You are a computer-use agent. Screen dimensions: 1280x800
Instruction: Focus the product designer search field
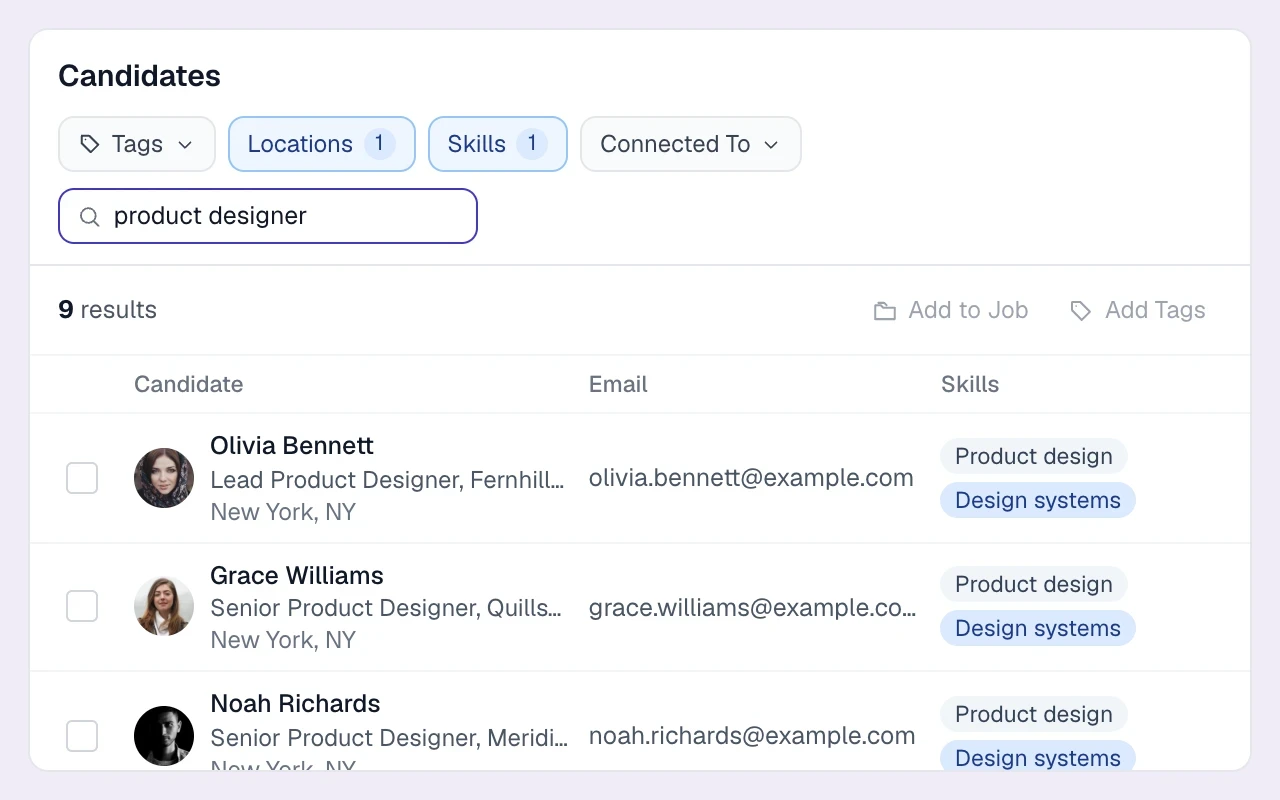(268, 216)
